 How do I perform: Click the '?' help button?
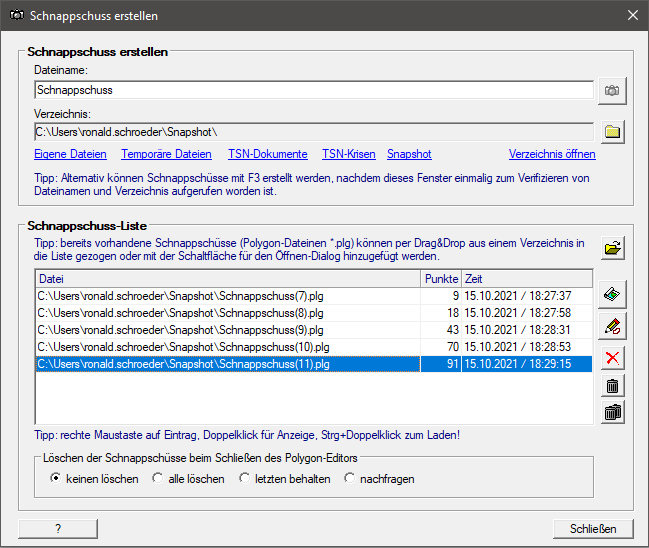(58, 529)
